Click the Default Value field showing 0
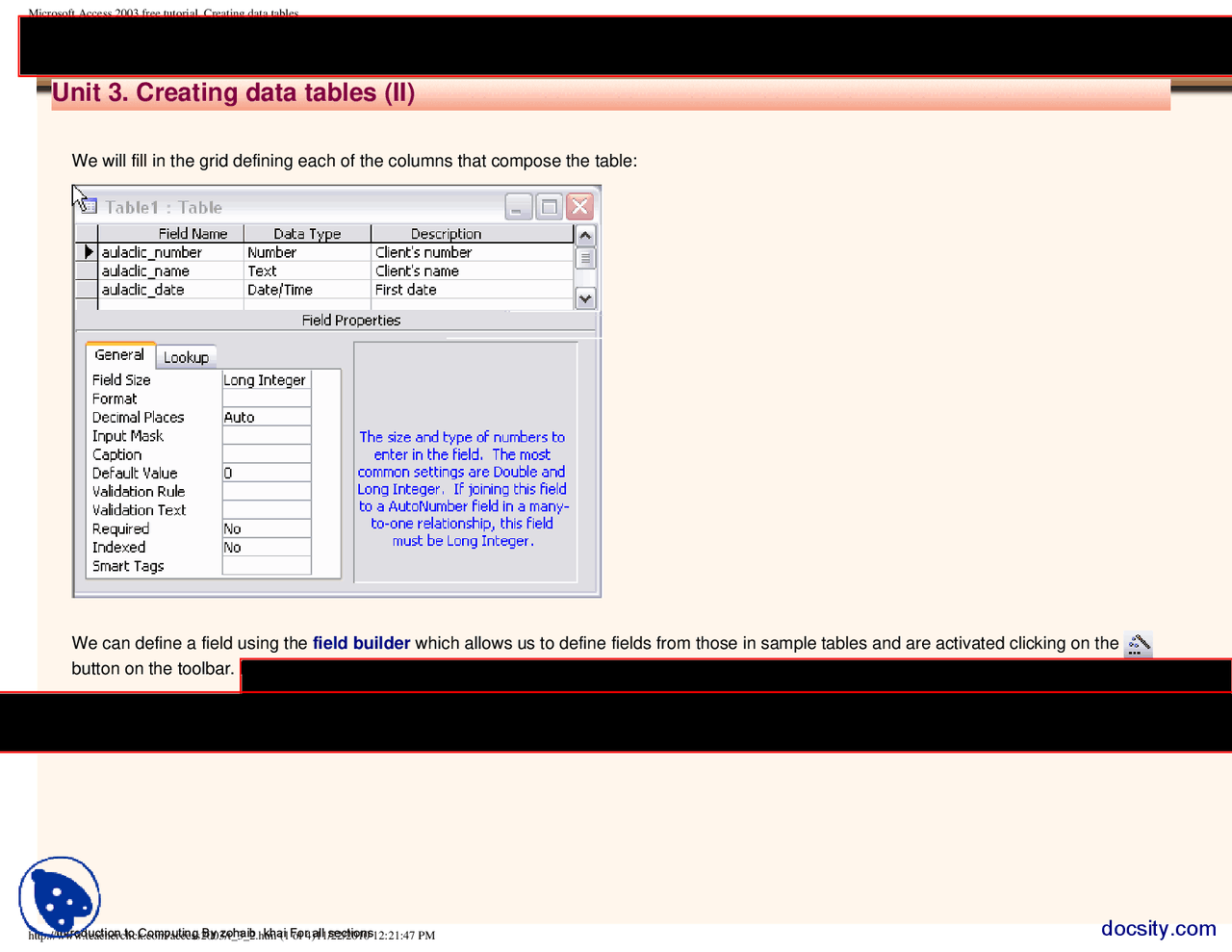Image resolution: width=1232 pixels, height=952 pixels. (x=266, y=473)
